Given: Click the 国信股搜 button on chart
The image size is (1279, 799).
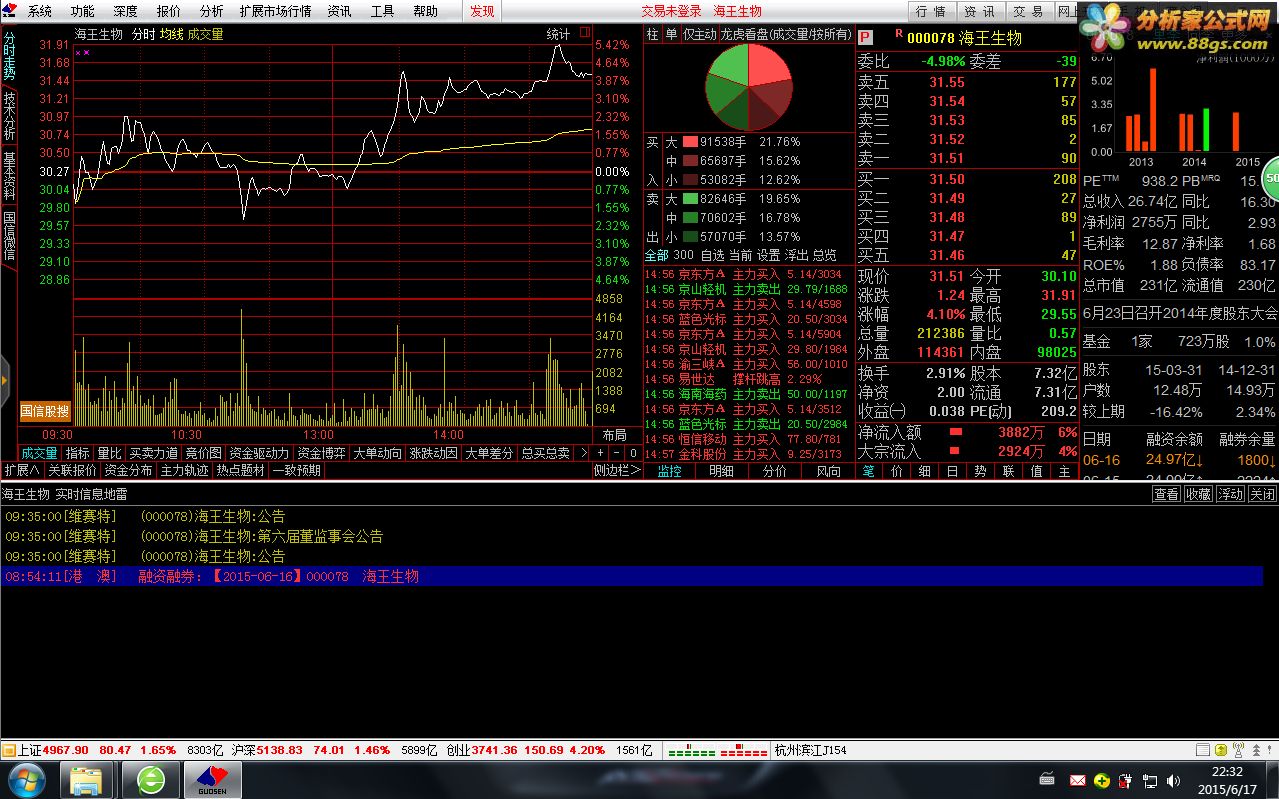Looking at the screenshot, I should click(46, 411).
